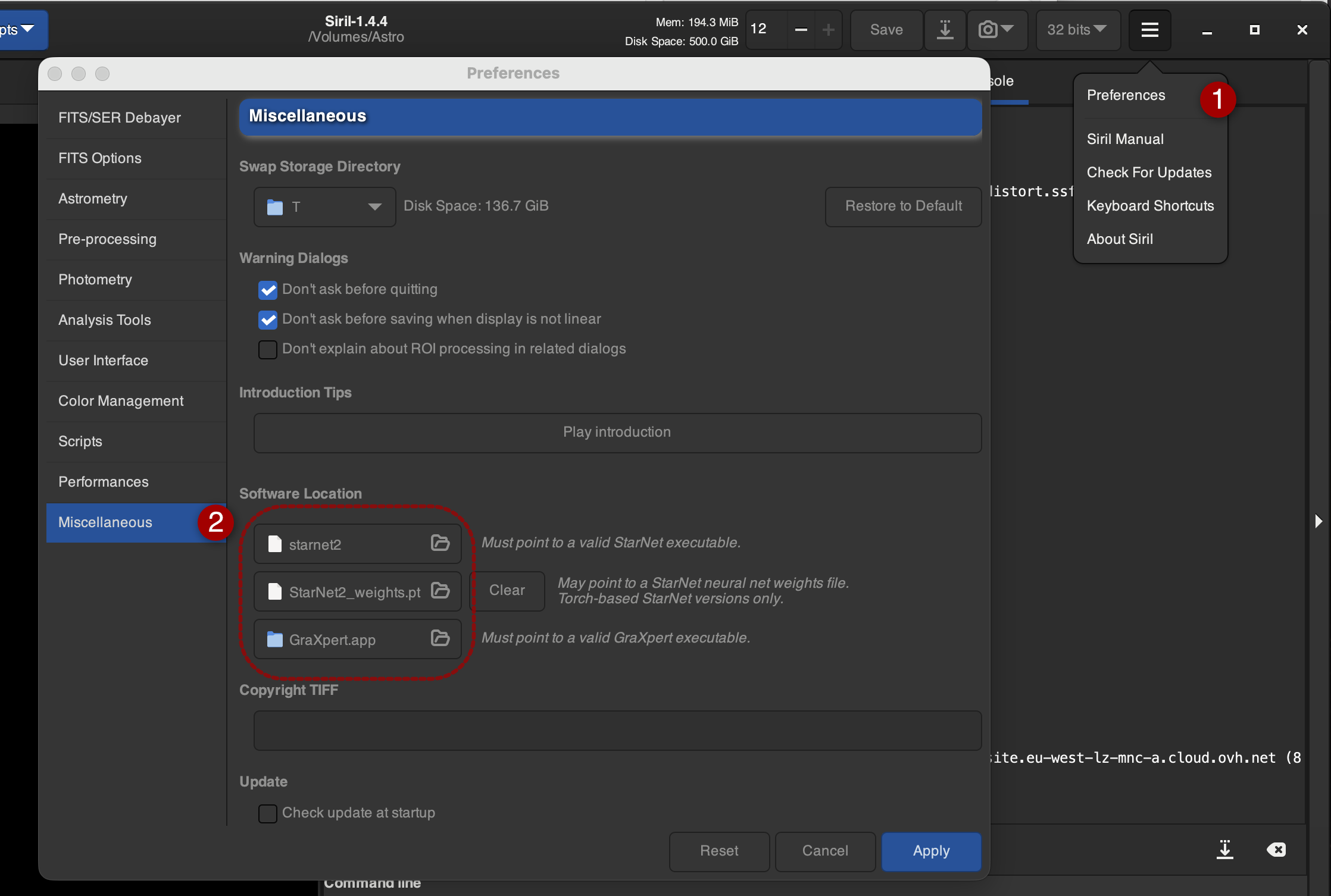
Task: Click the console scroll-to-bottom arrow icon
Action: pyautogui.click(x=1224, y=850)
